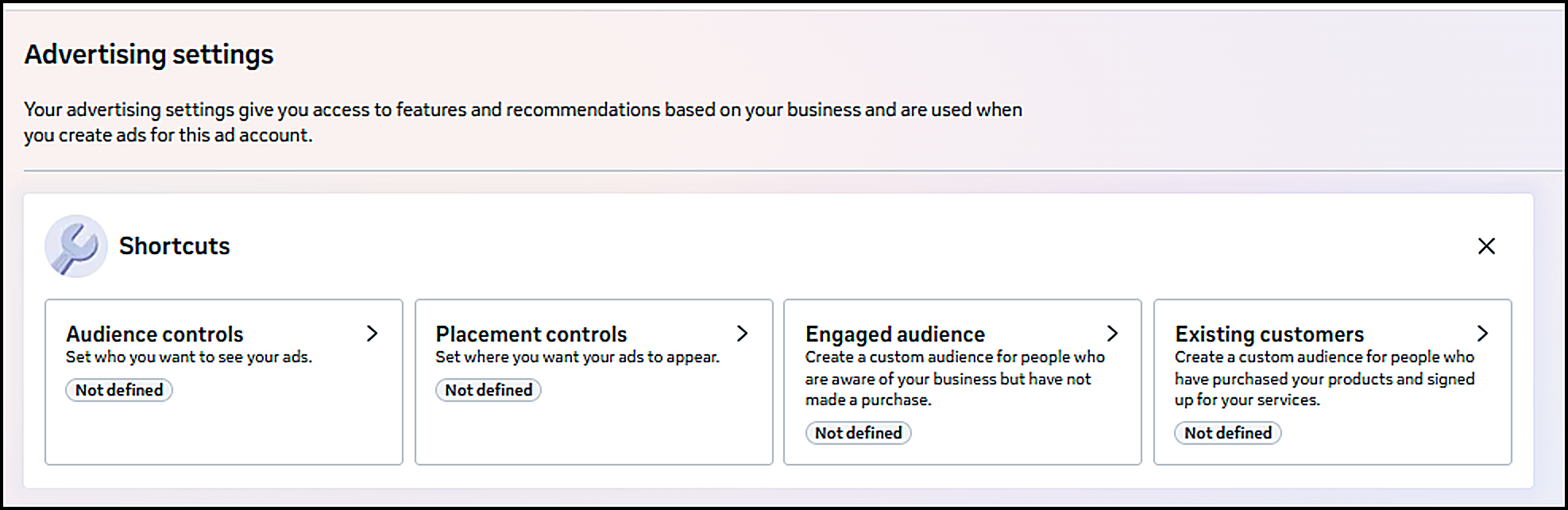Click the Shortcuts wrench icon

pos(75,246)
